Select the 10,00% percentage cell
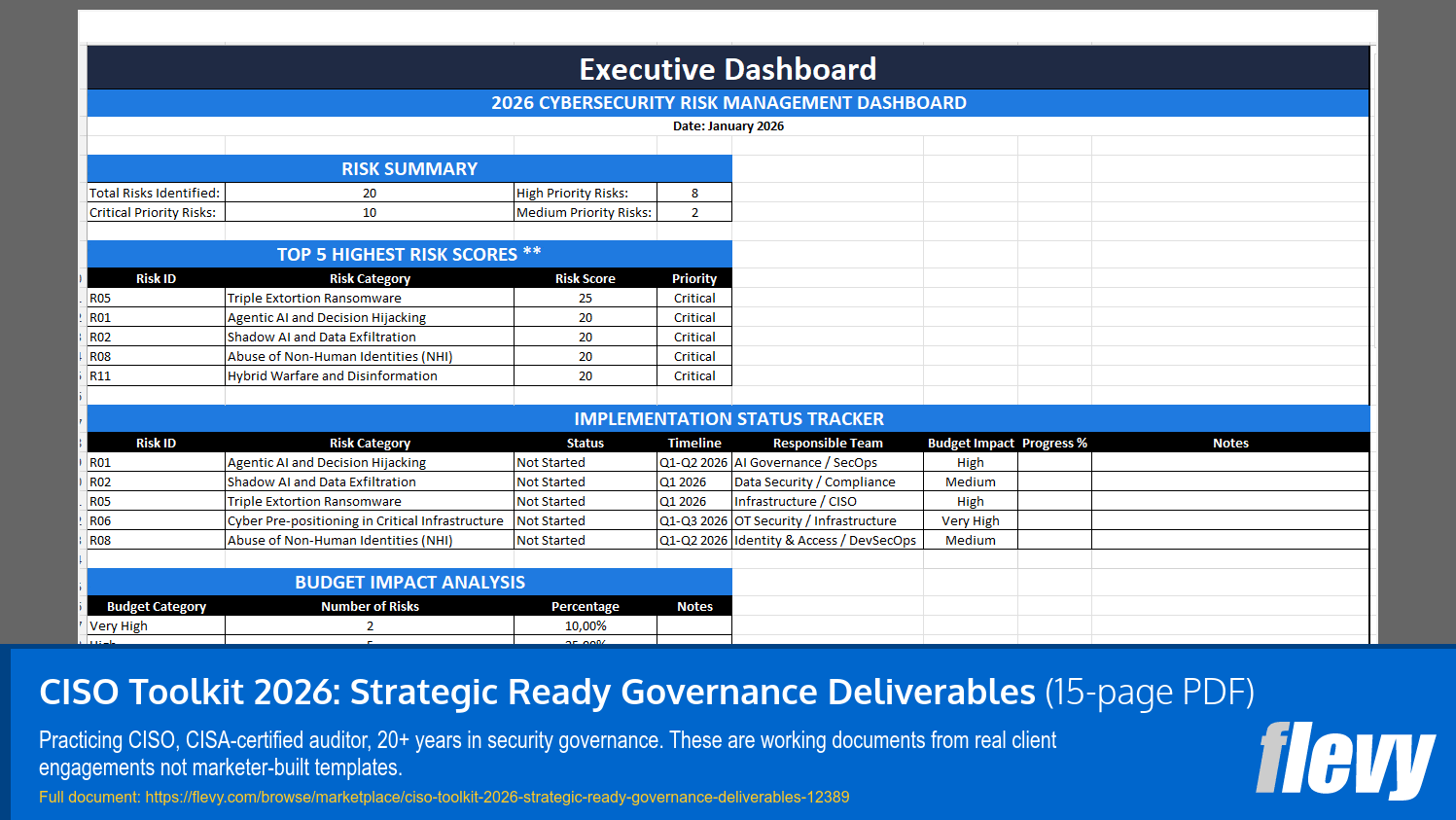1456x820 pixels. point(586,625)
